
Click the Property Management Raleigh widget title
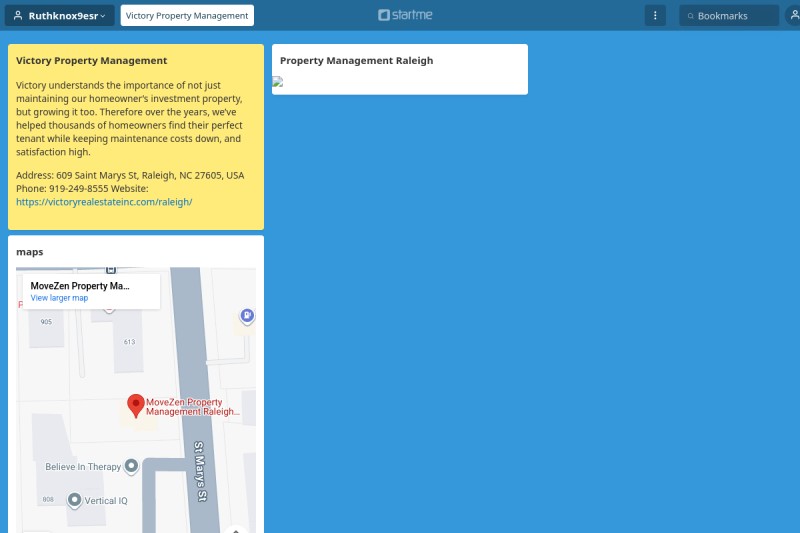(x=357, y=60)
